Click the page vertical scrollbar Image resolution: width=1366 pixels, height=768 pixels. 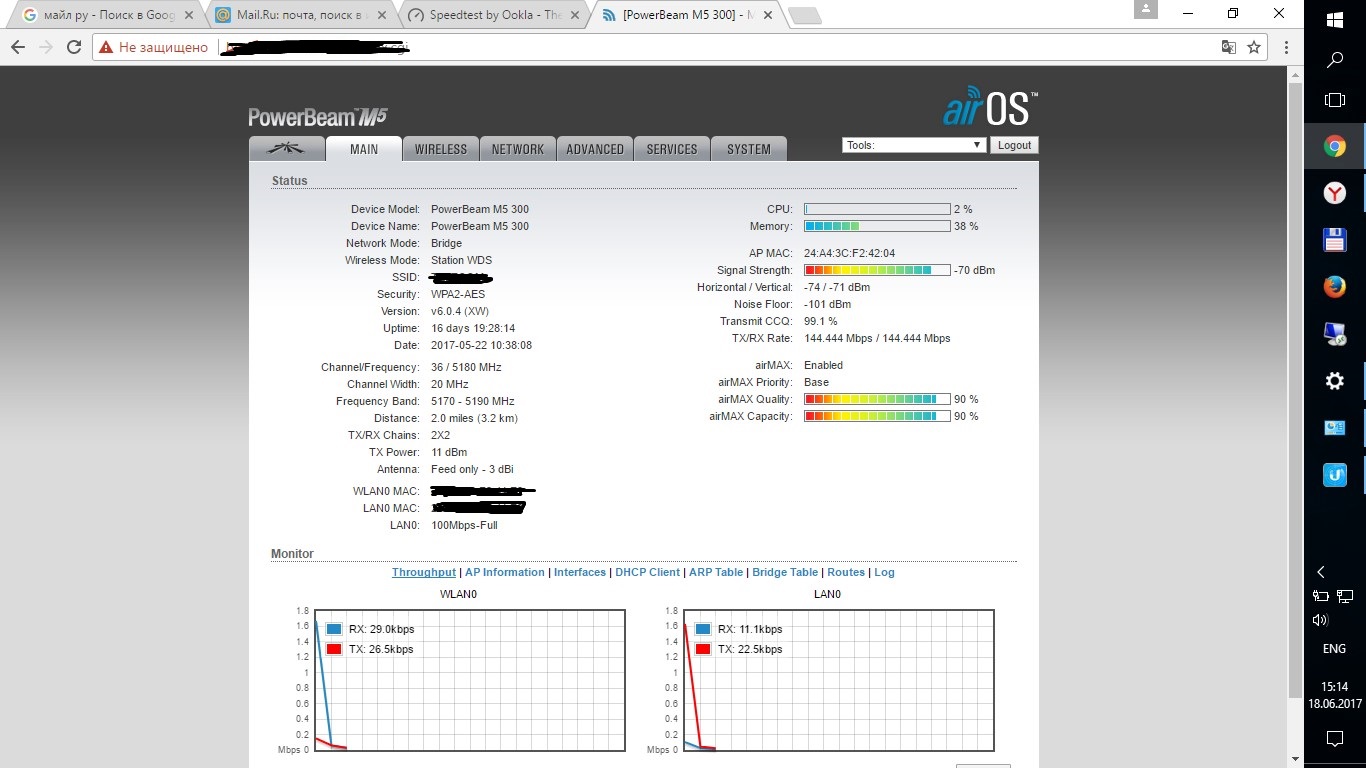coord(1296,390)
